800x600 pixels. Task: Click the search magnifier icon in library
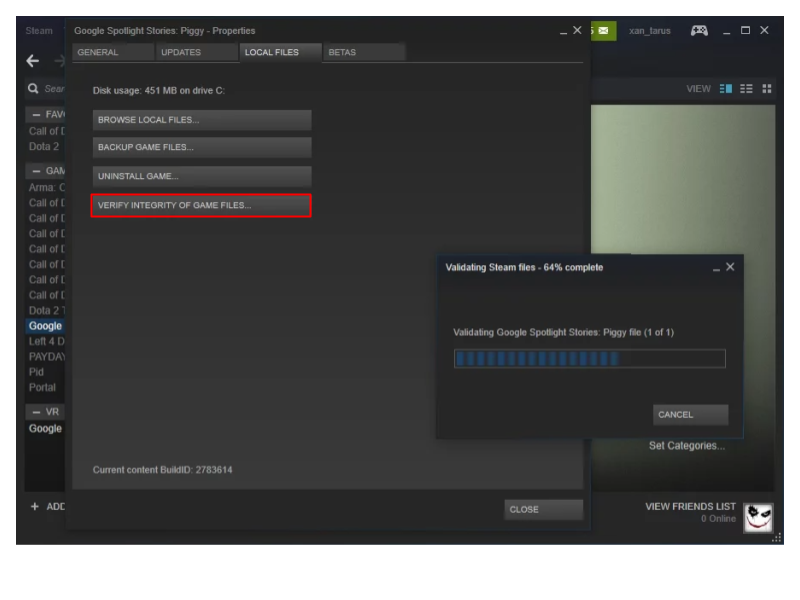click(x=33, y=88)
